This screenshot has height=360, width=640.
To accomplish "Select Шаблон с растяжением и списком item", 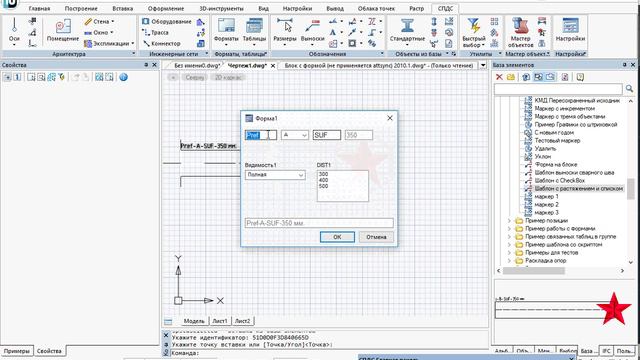I will (578, 189).
